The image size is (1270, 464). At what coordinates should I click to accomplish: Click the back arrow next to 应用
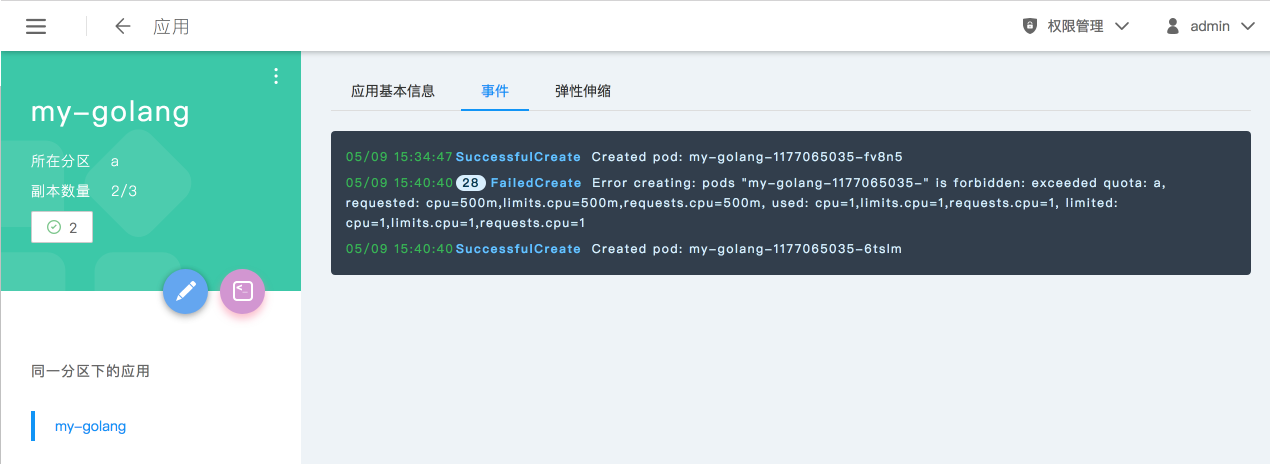(x=123, y=27)
